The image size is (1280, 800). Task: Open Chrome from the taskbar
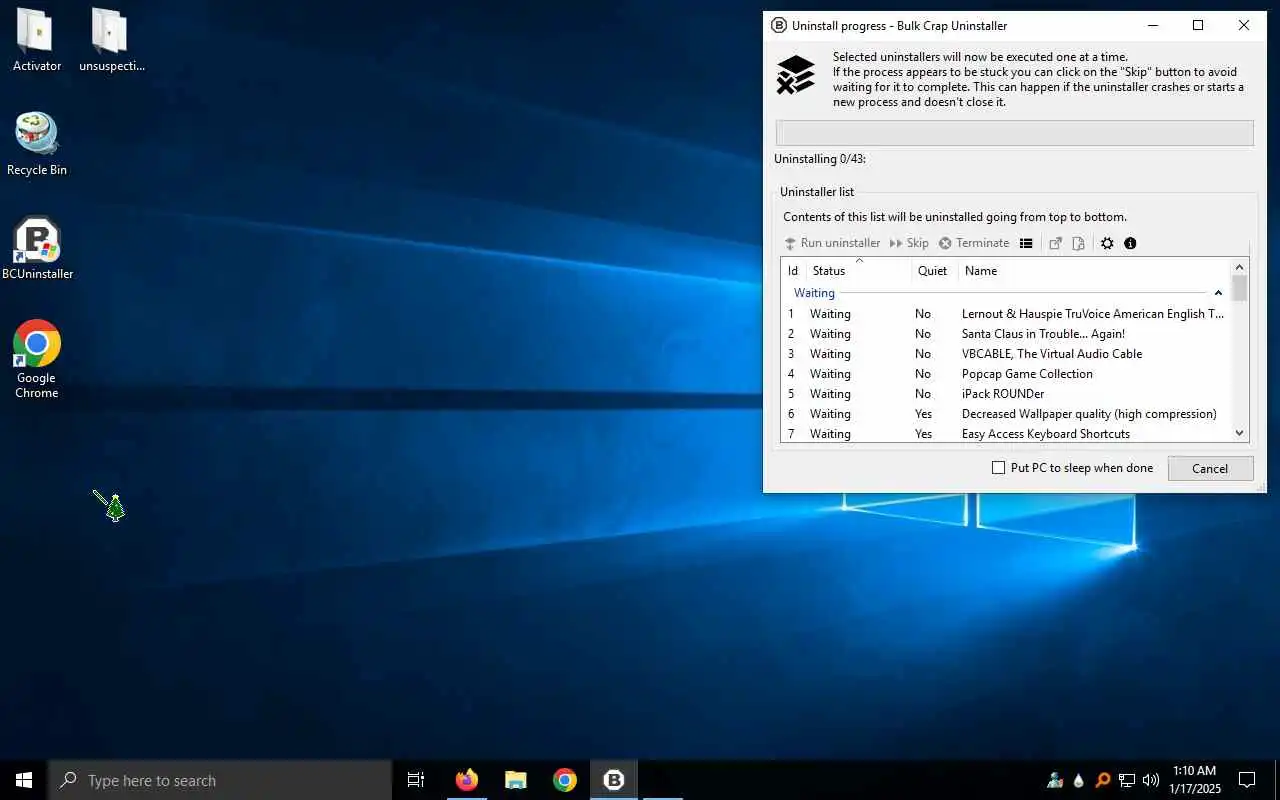click(565, 780)
